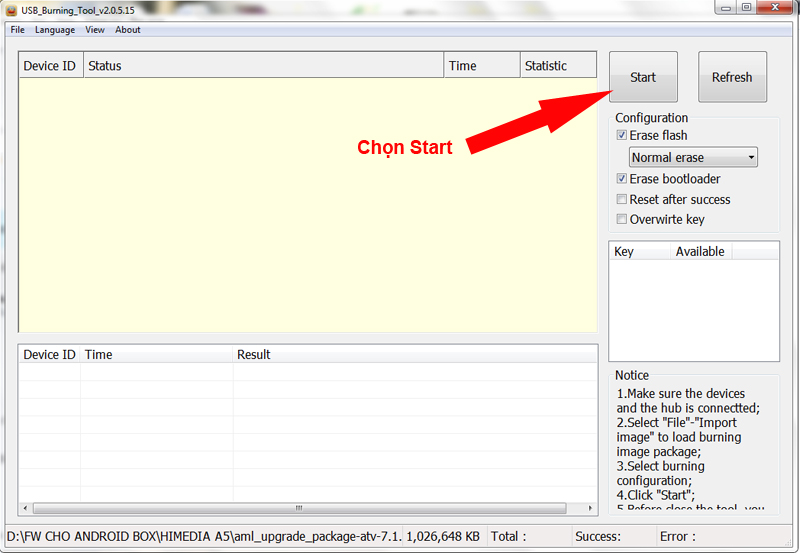Minimize the USB Burning Tool window

coord(725,8)
